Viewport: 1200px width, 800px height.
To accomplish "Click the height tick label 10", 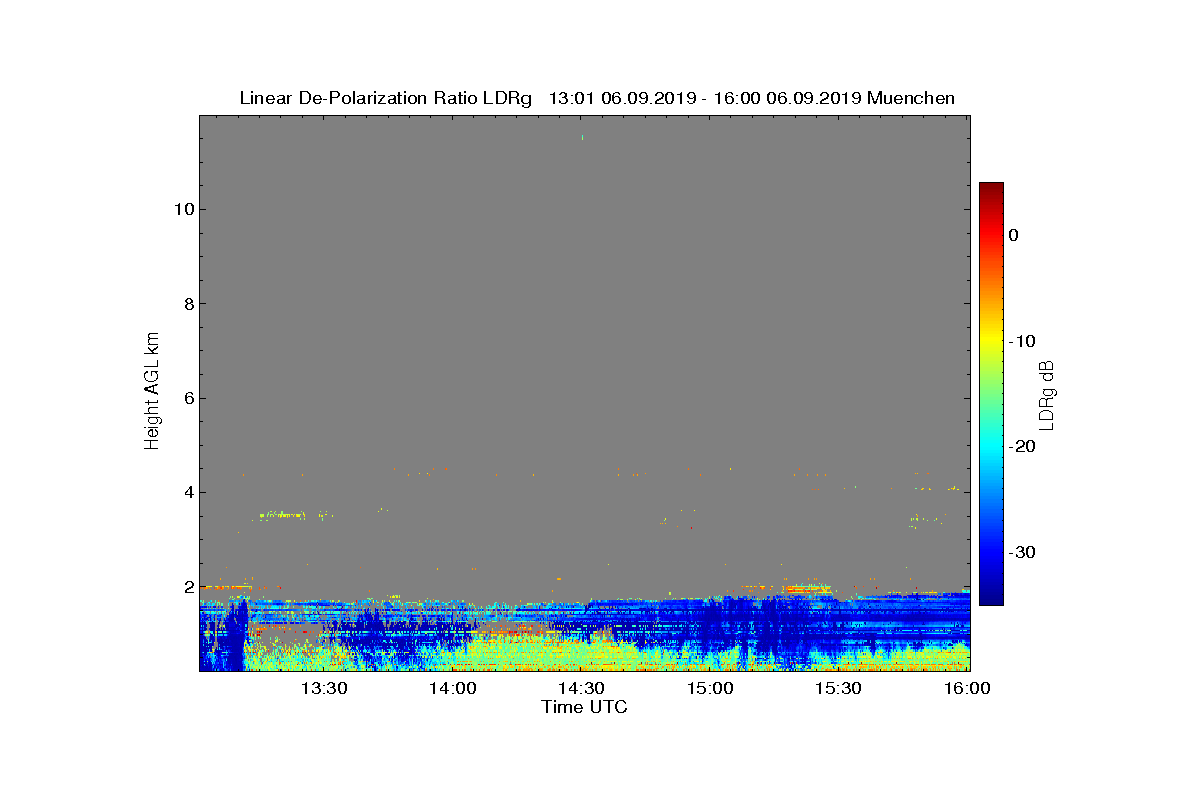I will point(182,209).
